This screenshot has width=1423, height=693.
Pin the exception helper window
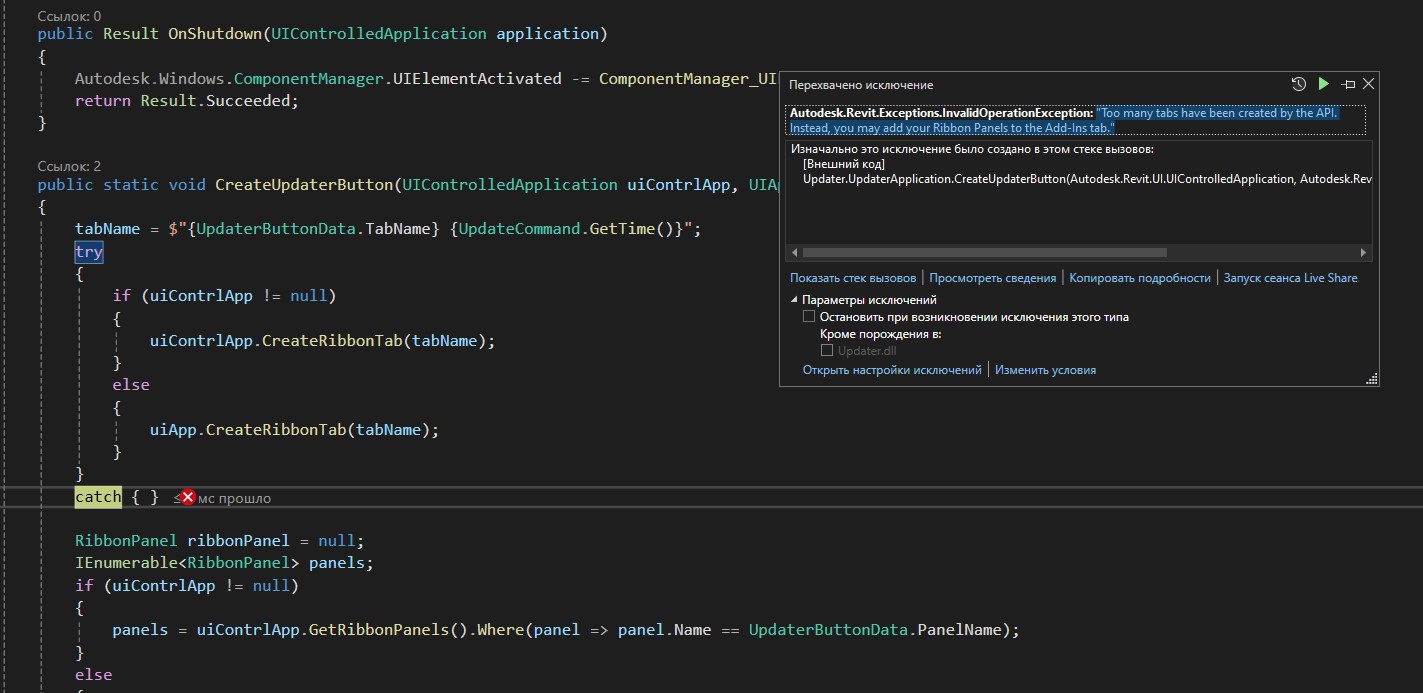[x=1348, y=84]
